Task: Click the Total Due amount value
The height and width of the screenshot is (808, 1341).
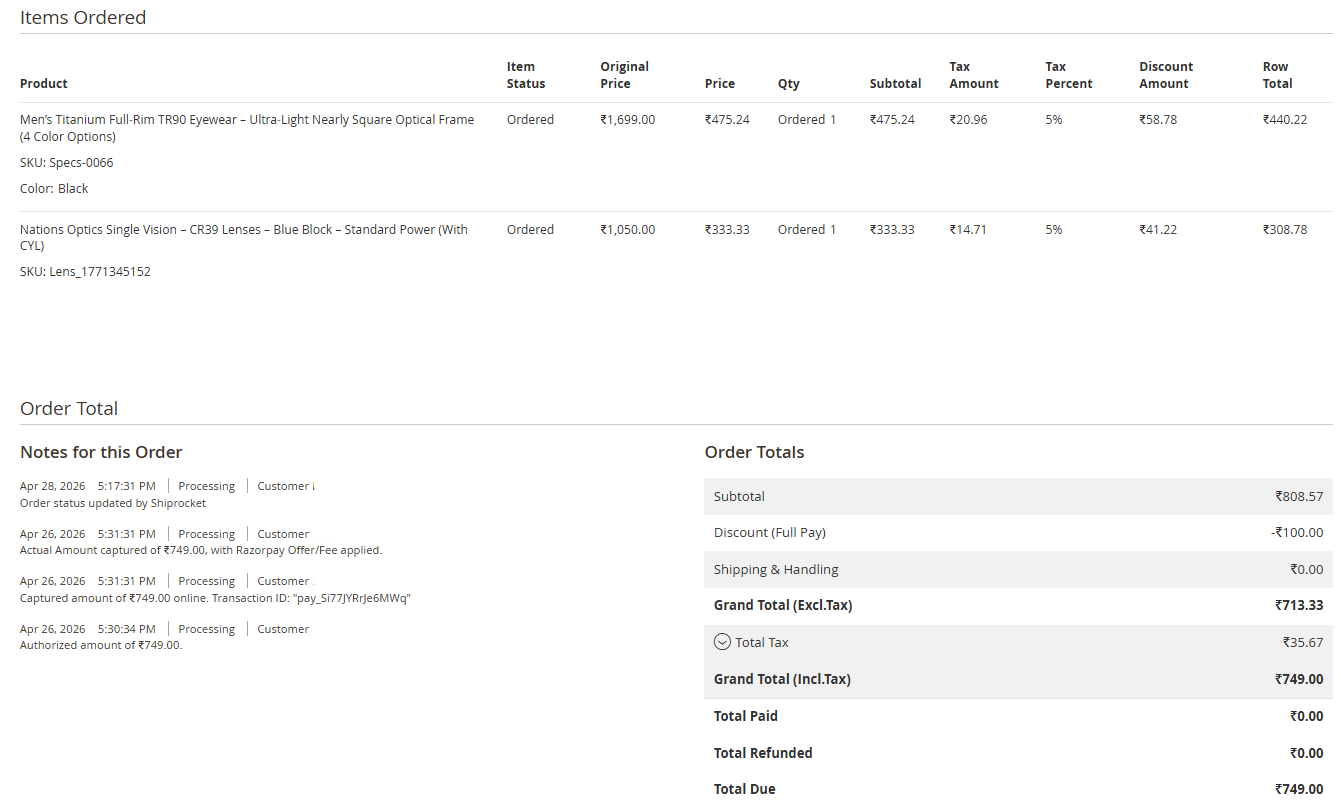Action: [1298, 789]
